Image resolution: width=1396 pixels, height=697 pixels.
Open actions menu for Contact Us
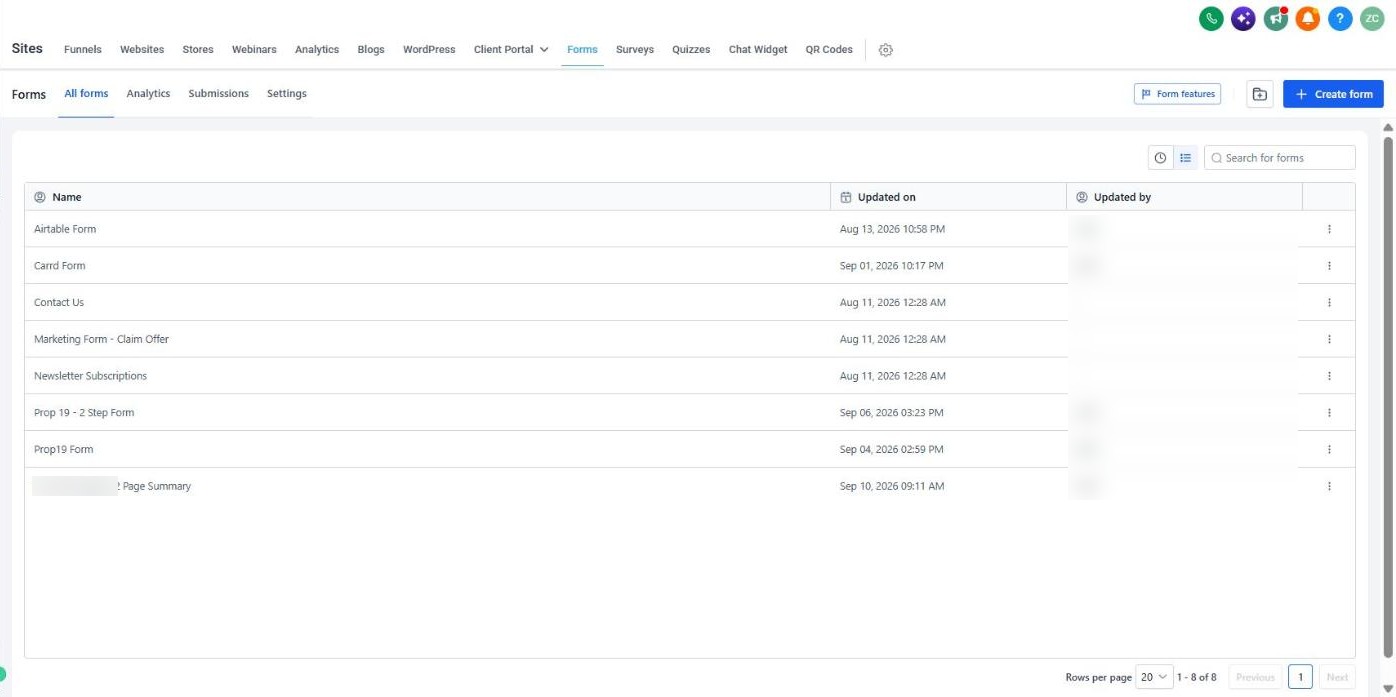tap(1329, 303)
